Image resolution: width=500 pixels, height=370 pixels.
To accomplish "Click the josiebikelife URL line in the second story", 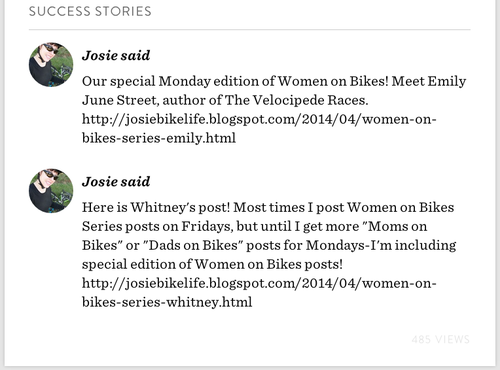I will click(259, 283).
